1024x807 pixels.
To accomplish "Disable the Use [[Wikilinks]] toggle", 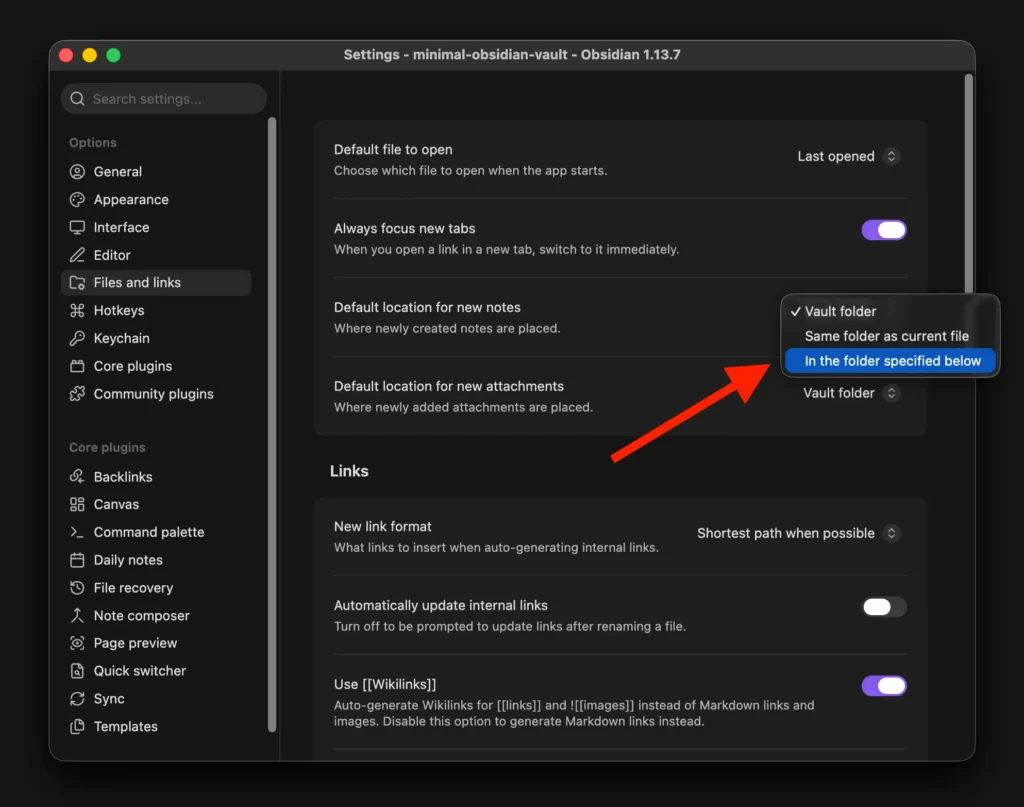I will [x=884, y=686].
